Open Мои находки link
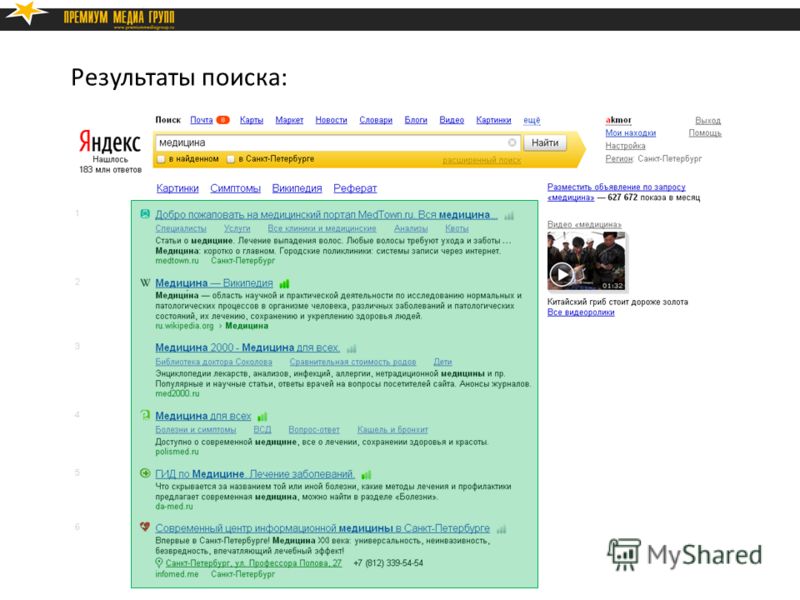This screenshot has height=600, width=800. click(x=631, y=133)
